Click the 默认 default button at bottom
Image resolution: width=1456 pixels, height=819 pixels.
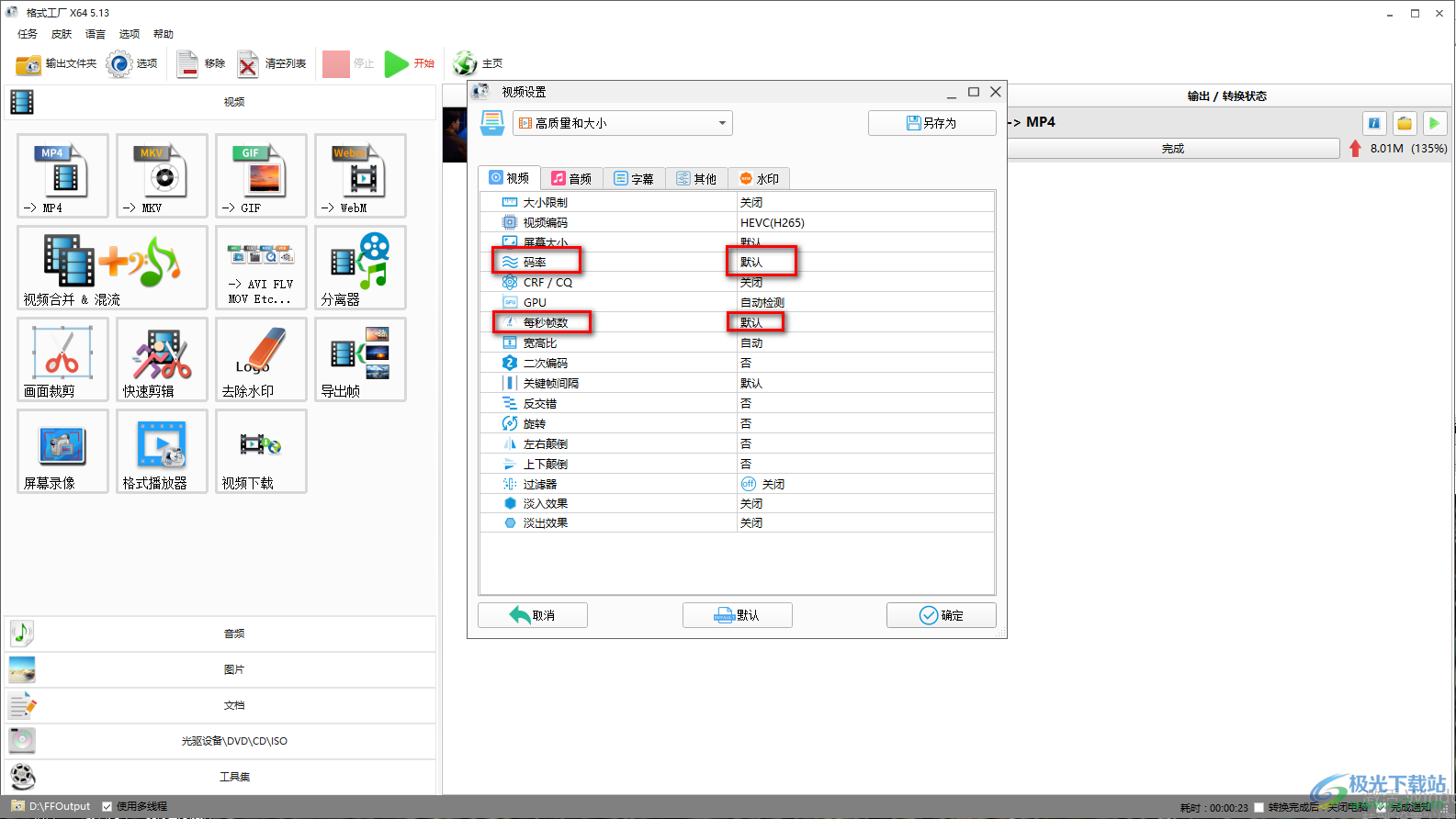click(x=737, y=615)
